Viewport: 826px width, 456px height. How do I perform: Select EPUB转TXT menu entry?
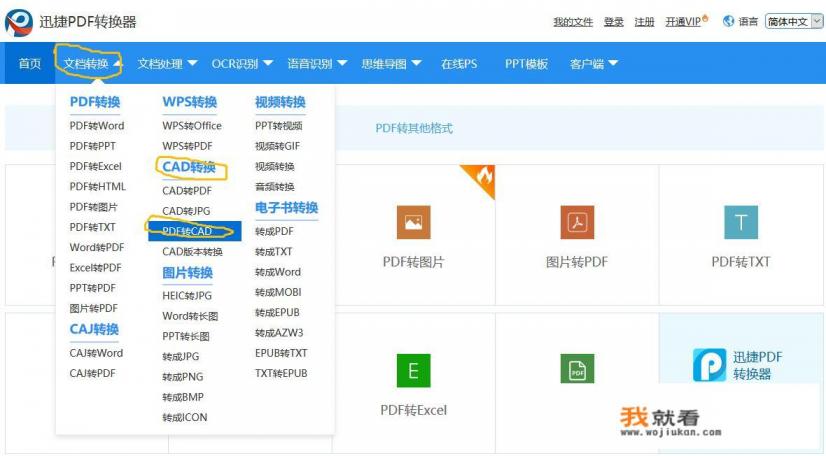(x=281, y=353)
